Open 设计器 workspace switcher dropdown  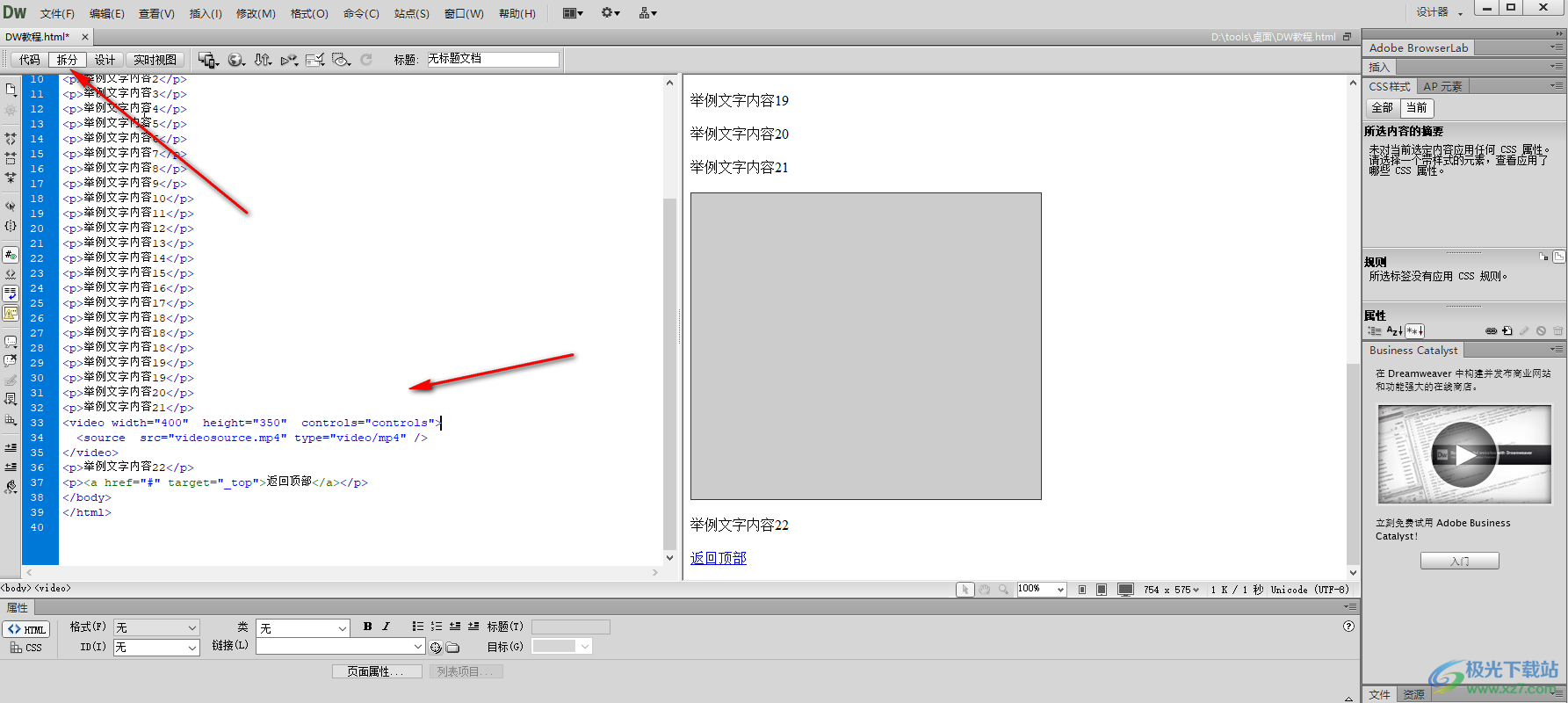[1439, 12]
